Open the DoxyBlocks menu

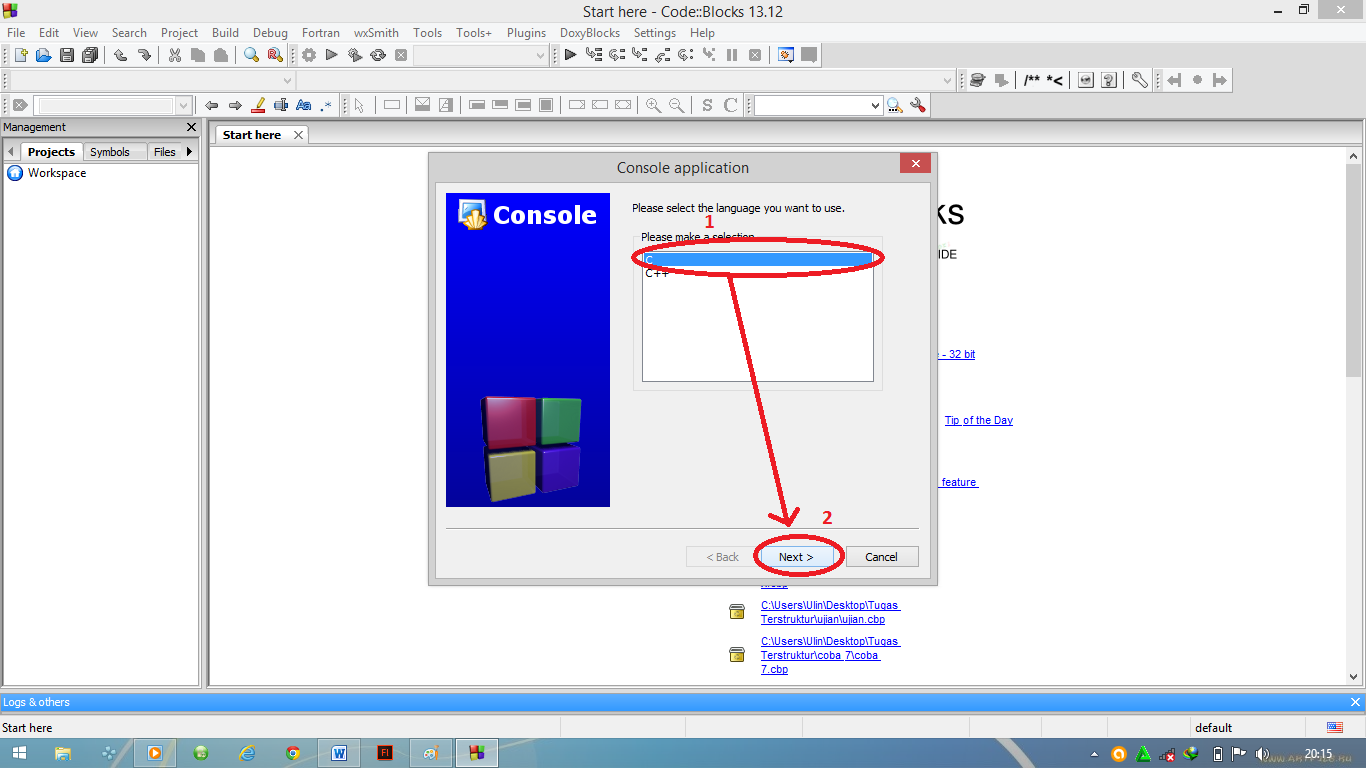[590, 33]
